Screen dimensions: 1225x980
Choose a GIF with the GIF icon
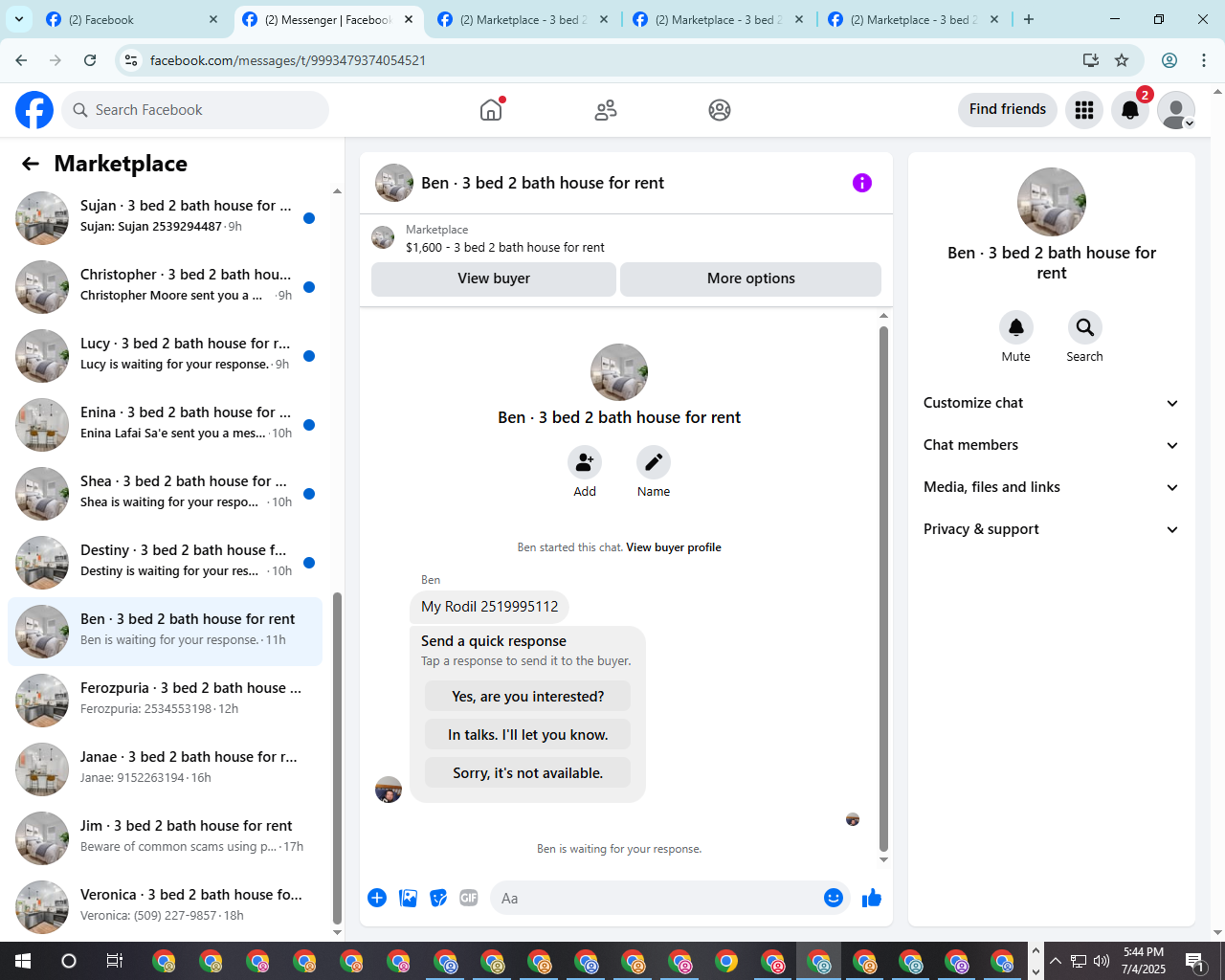[469, 898]
